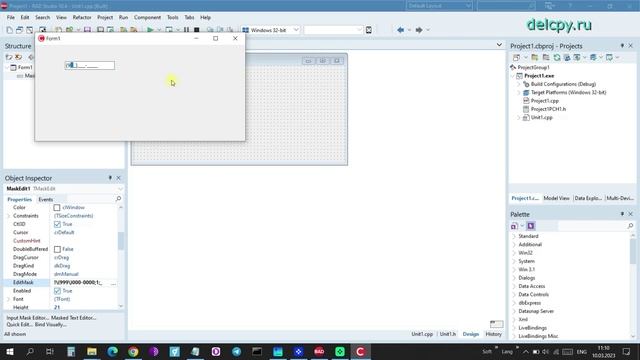The width and height of the screenshot is (640, 360).
Task: Click the Forward navigation arrow
Action: [x=419, y=30]
